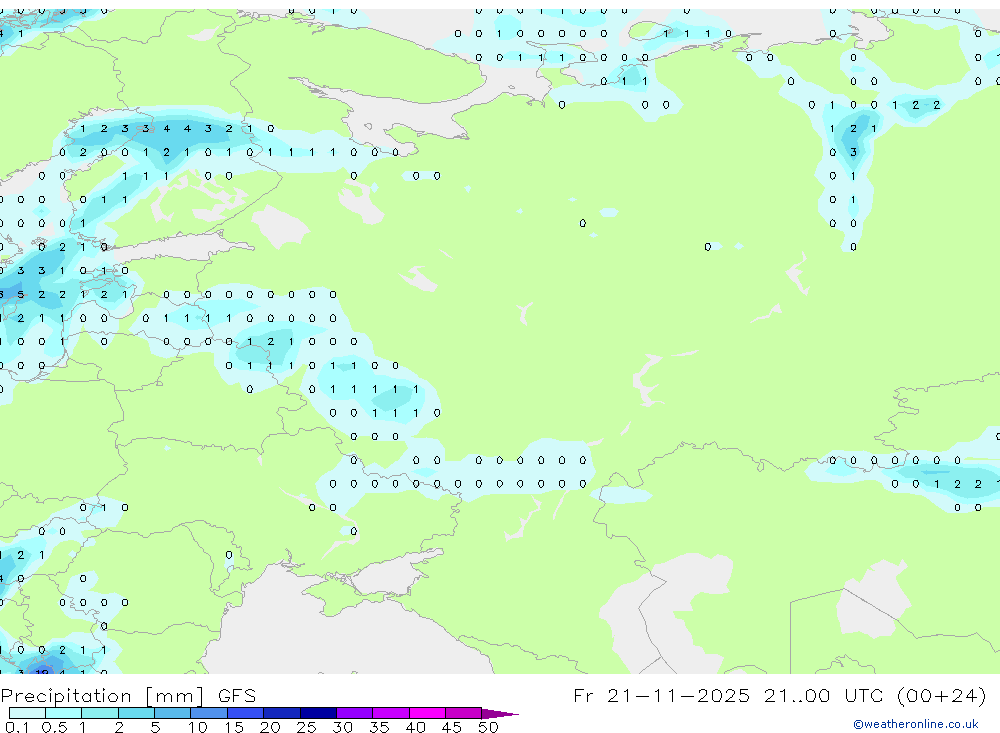1000x733 pixels.
Task: Click the legend label '0.5'
Action: click(54, 727)
